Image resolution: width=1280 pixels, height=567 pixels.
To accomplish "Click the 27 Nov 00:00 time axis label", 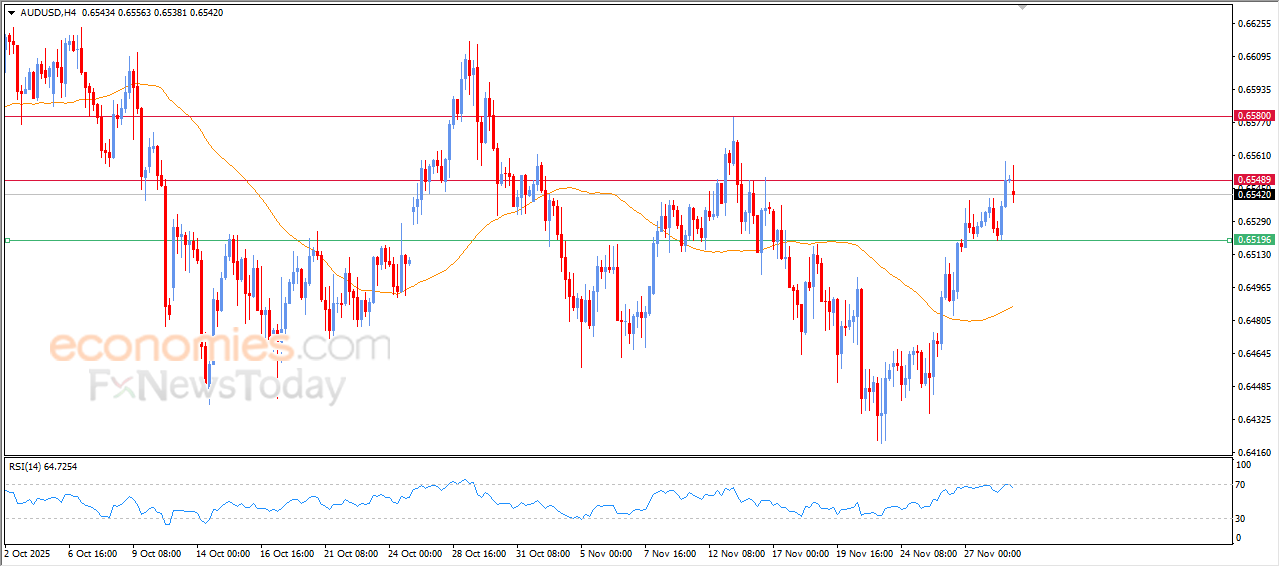I will [x=991, y=553].
